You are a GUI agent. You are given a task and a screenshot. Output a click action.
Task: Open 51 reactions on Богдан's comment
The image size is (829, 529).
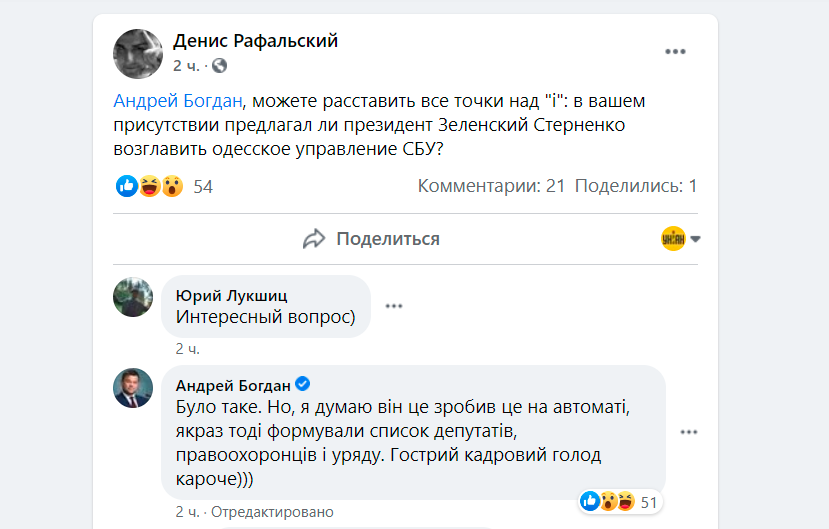point(649,501)
